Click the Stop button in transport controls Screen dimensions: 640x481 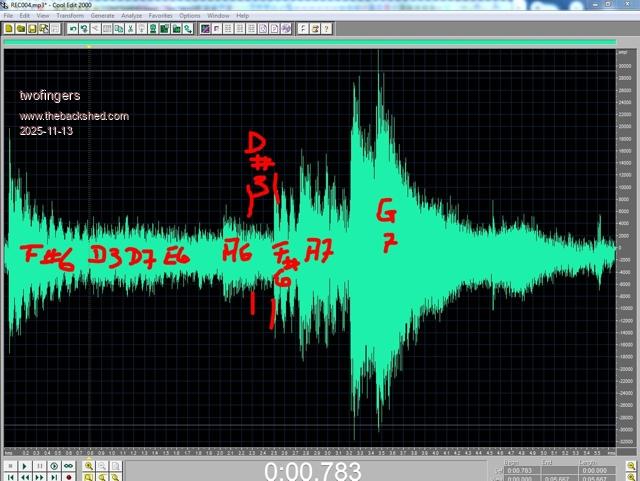click(x=9, y=466)
